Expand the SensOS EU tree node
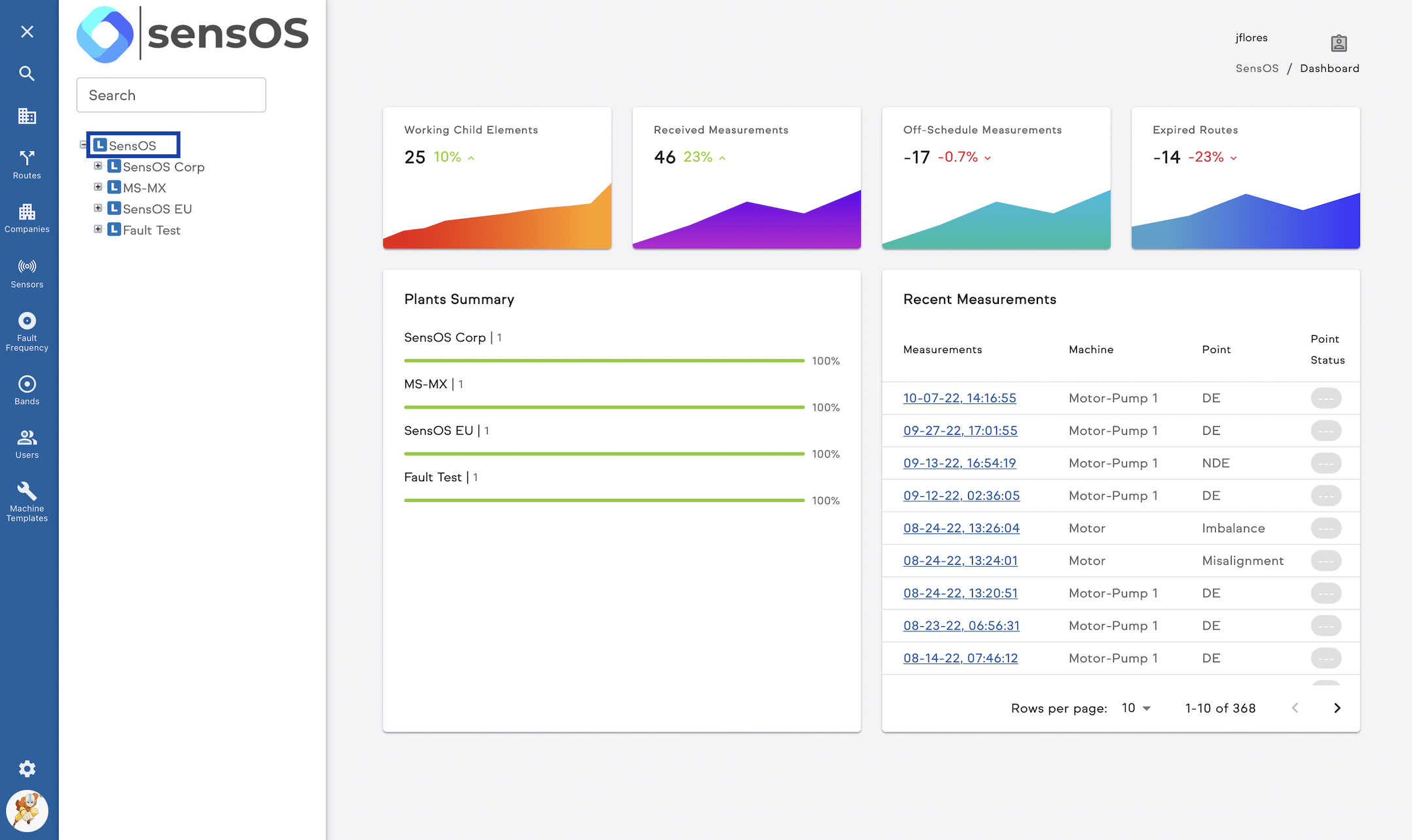1412x840 pixels. pyautogui.click(x=97, y=208)
